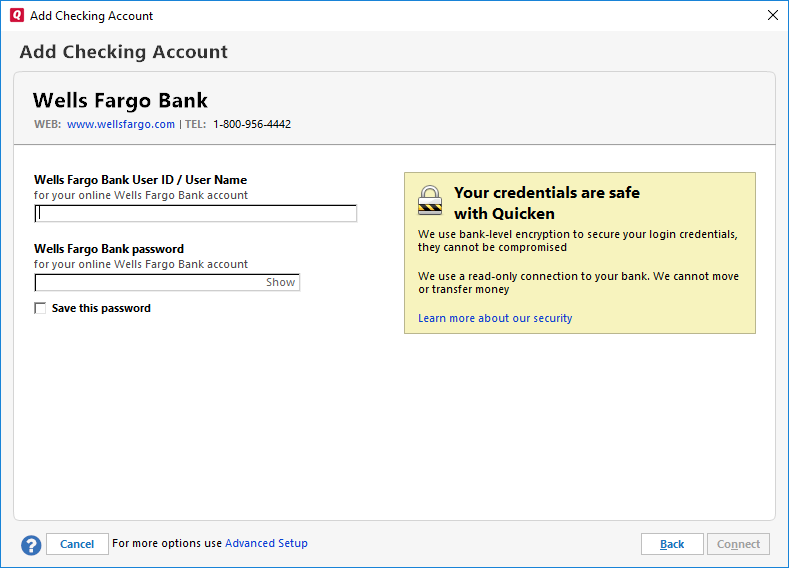Screen dimensions: 789x568
Task: Enable the Save this password checkbox
Action: click(x=40, y=308)
